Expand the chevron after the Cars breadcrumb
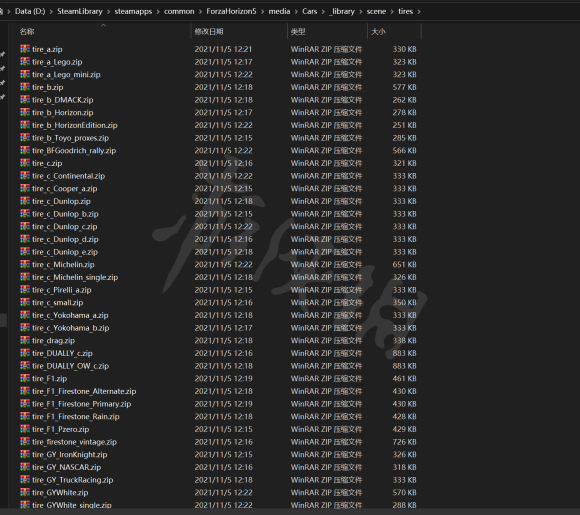Image resolution: width=580 pixels, height=515 pixels. 323,11
